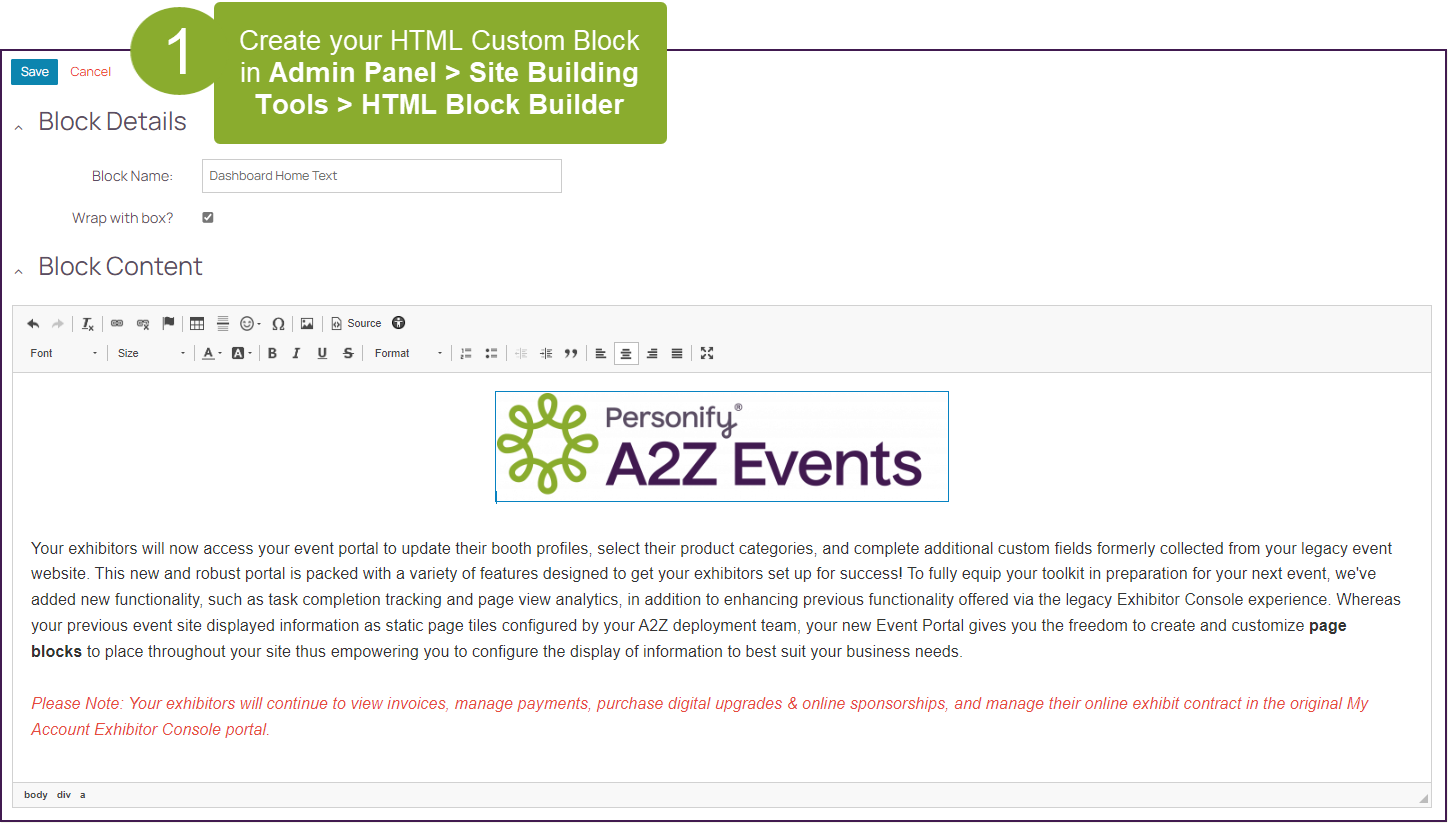Insert a link using the Link icon
This screenshot has height=824, width=1449.
[x=117, y=324]
